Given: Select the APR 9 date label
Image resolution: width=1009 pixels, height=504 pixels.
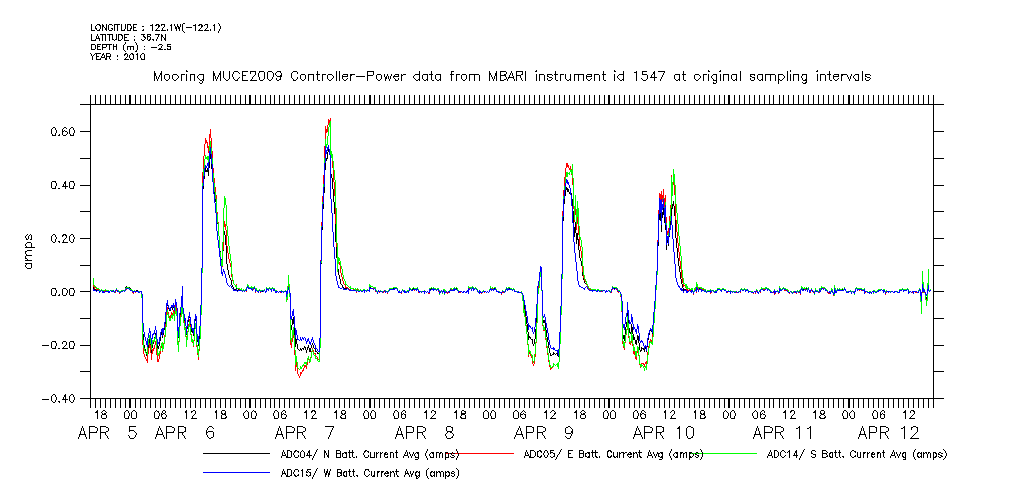Looking at the screenshot, I should point(545,433).
